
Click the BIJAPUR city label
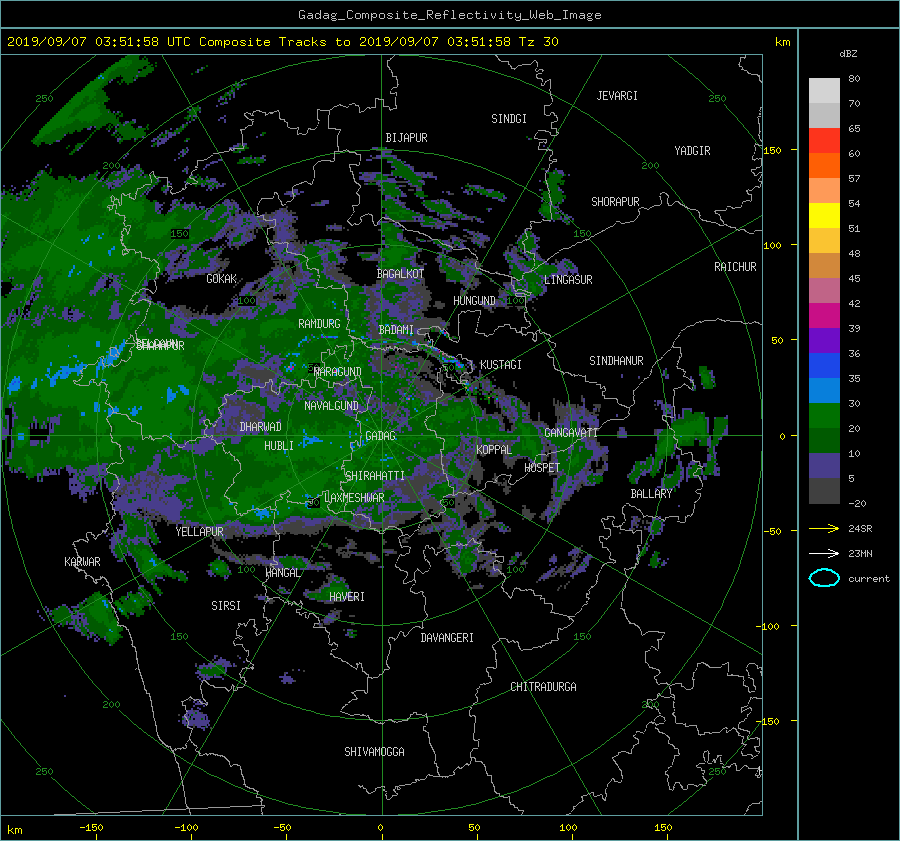click(406, 138)
